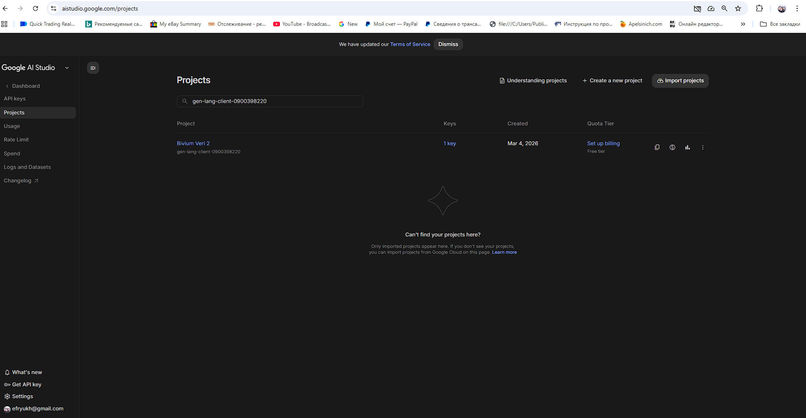Open API keys in sidebar

(14, 99)
